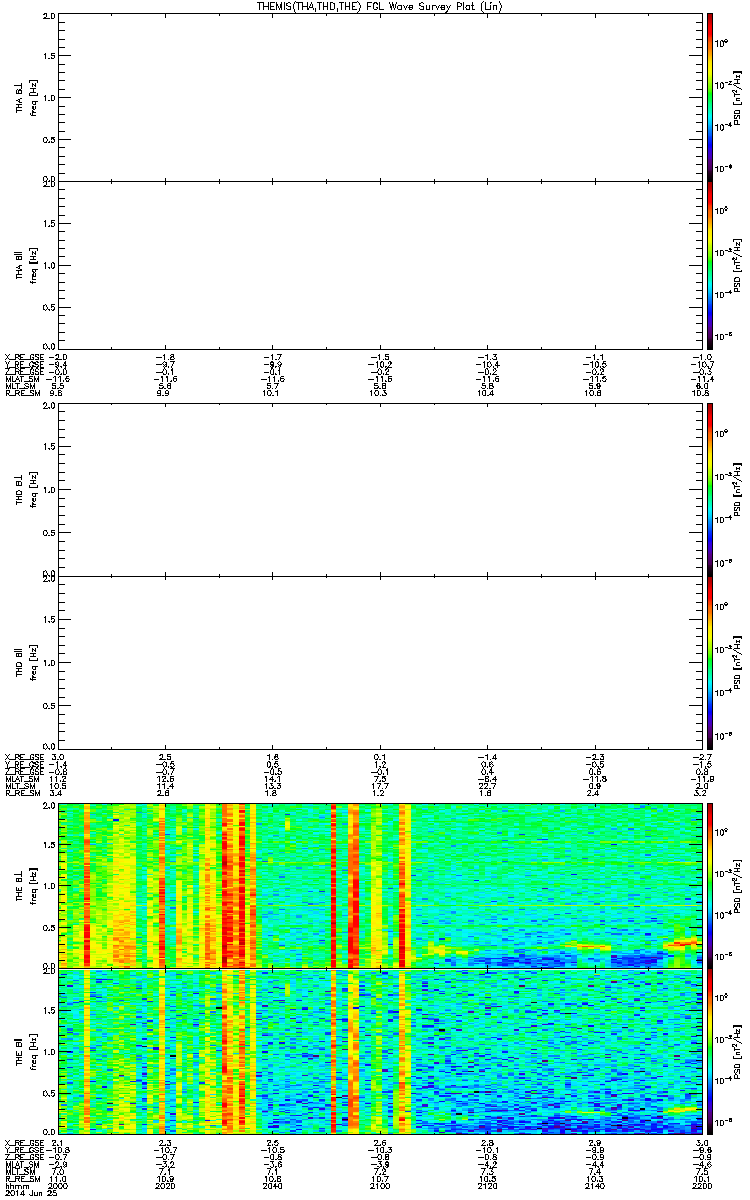Click the FGL Wave Survey Plot title

381,6
